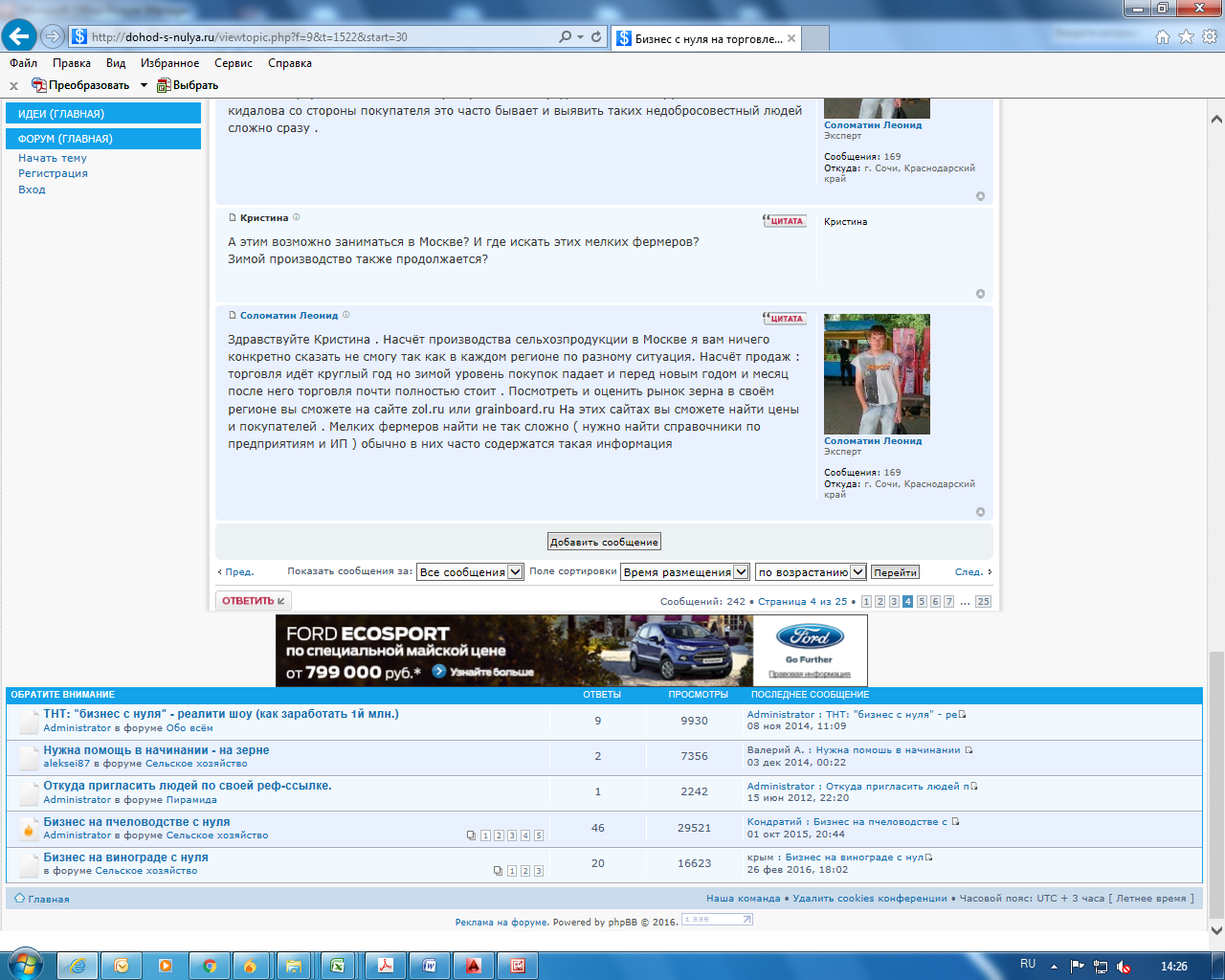Click the browser Back arrow button
This screenshot has height=980, width=1225.
point(19,36)
